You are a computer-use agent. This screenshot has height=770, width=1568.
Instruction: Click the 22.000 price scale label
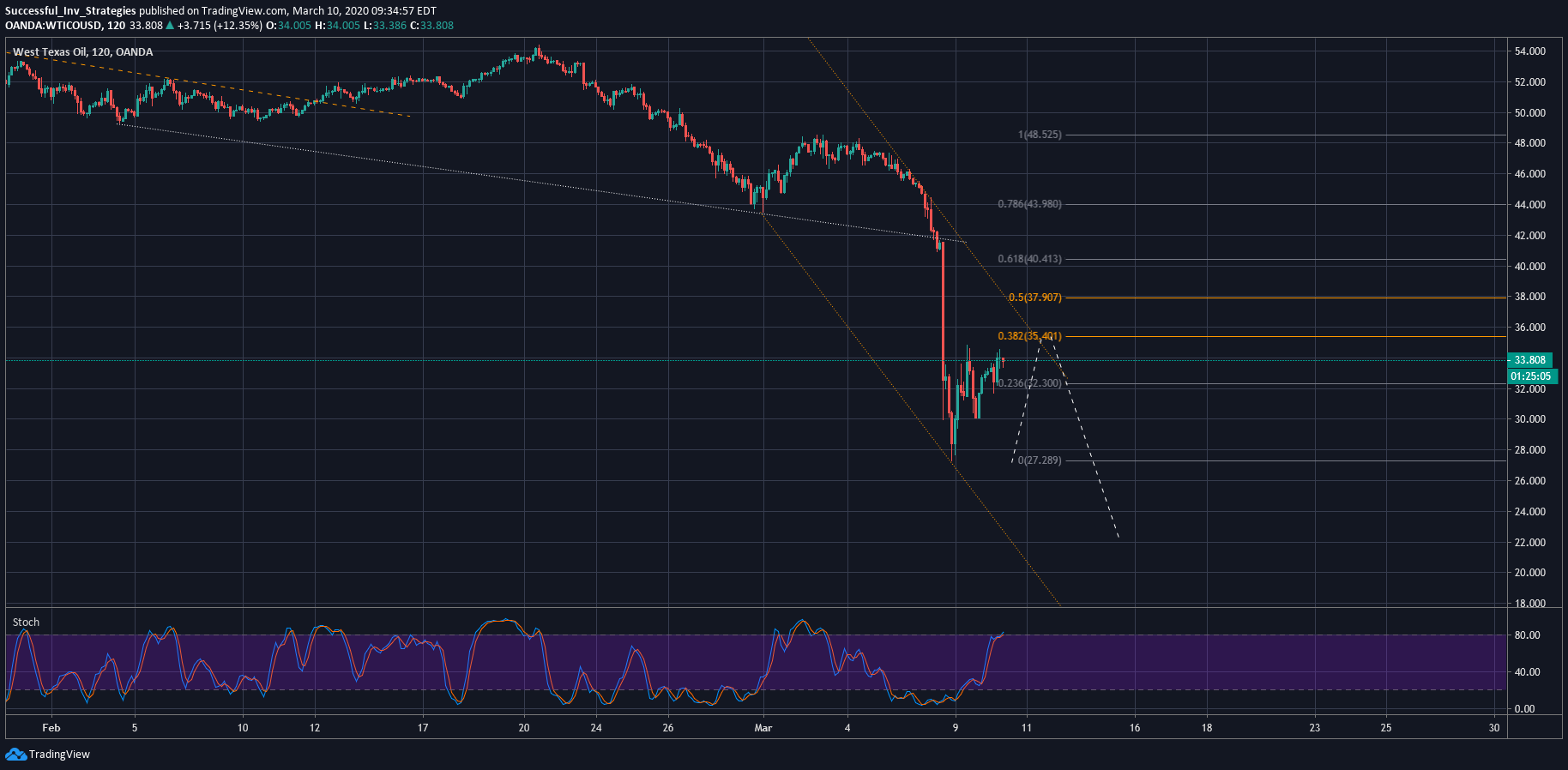1530,543
